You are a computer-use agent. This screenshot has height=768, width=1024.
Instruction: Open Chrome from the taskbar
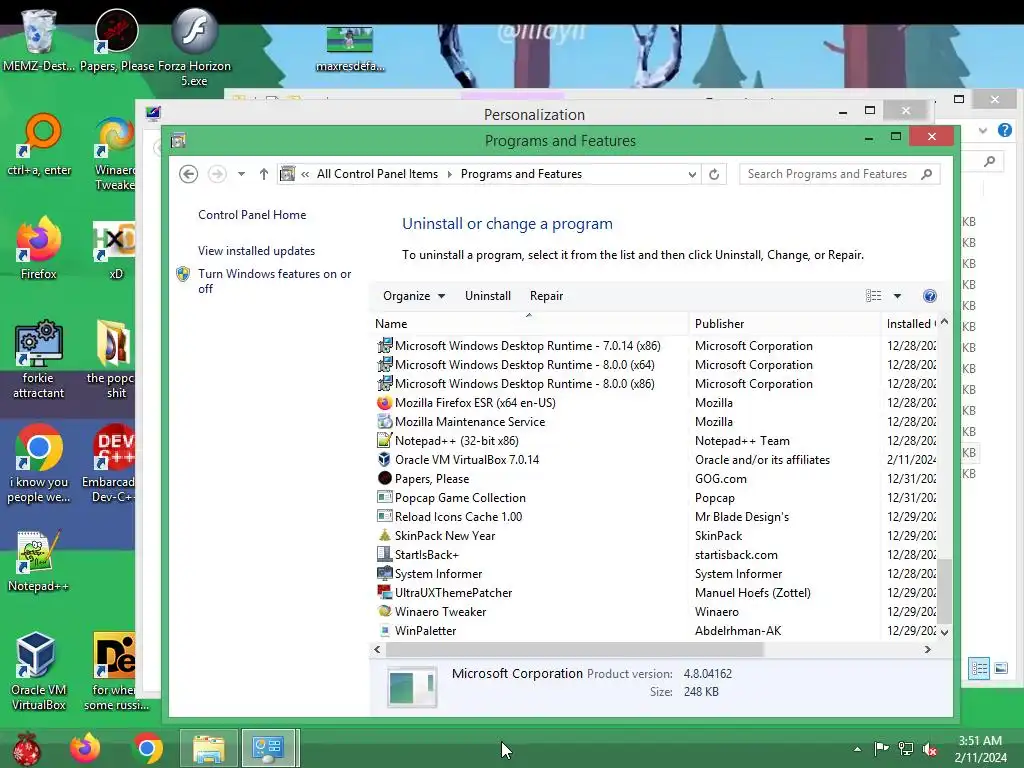click(148, 748)
